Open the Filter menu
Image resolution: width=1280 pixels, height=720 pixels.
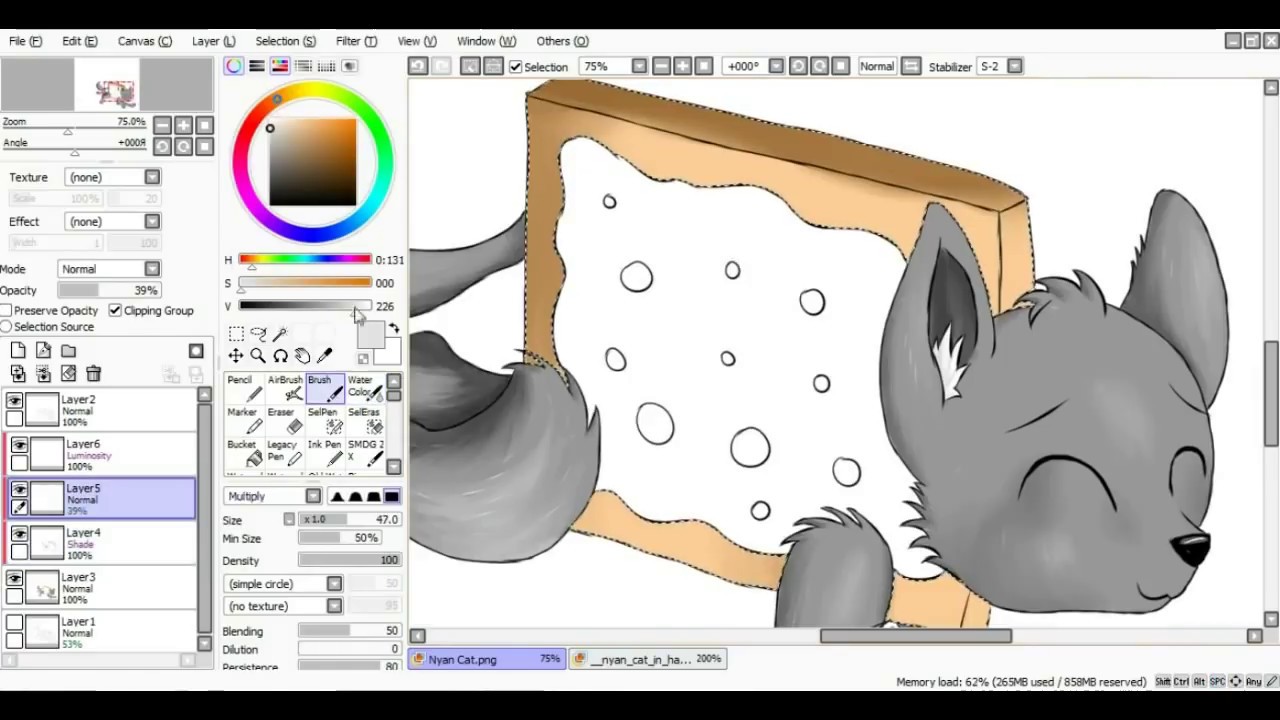[x=356, y=41]
